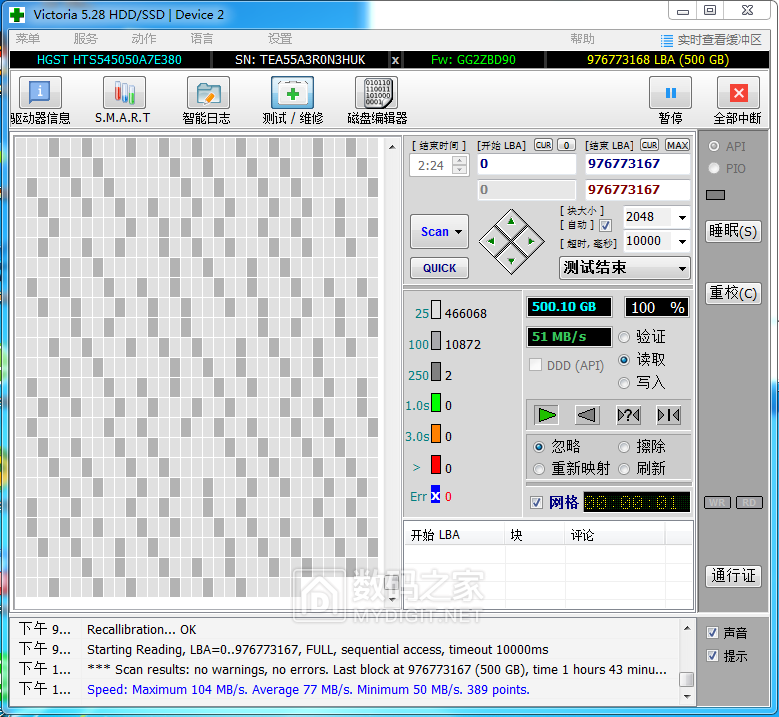This screenshot has height=717, width=779.
Task: Click the up arrow on the diamond navigator
Action: click(x=511, y=222)
